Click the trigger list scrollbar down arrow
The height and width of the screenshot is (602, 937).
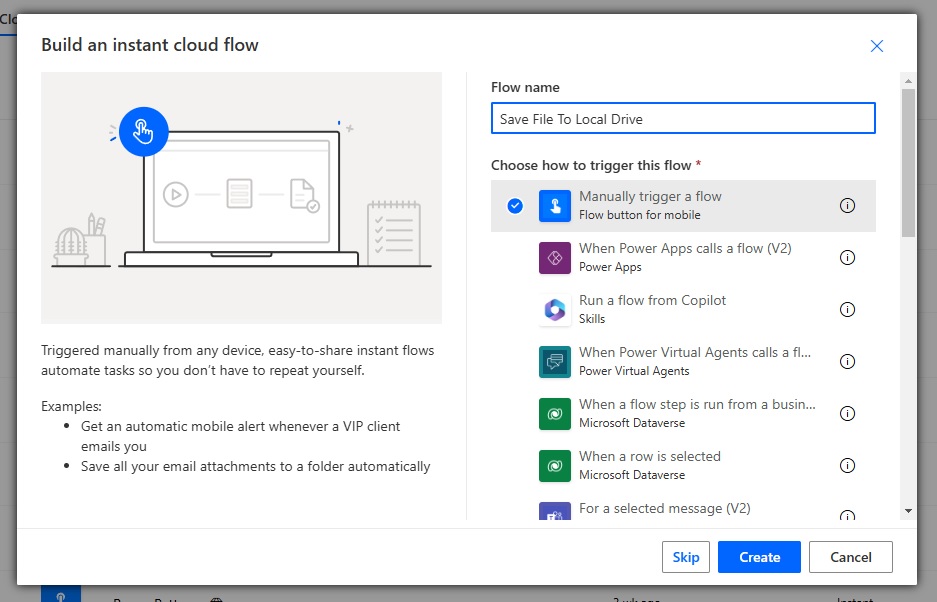(908, 511)
